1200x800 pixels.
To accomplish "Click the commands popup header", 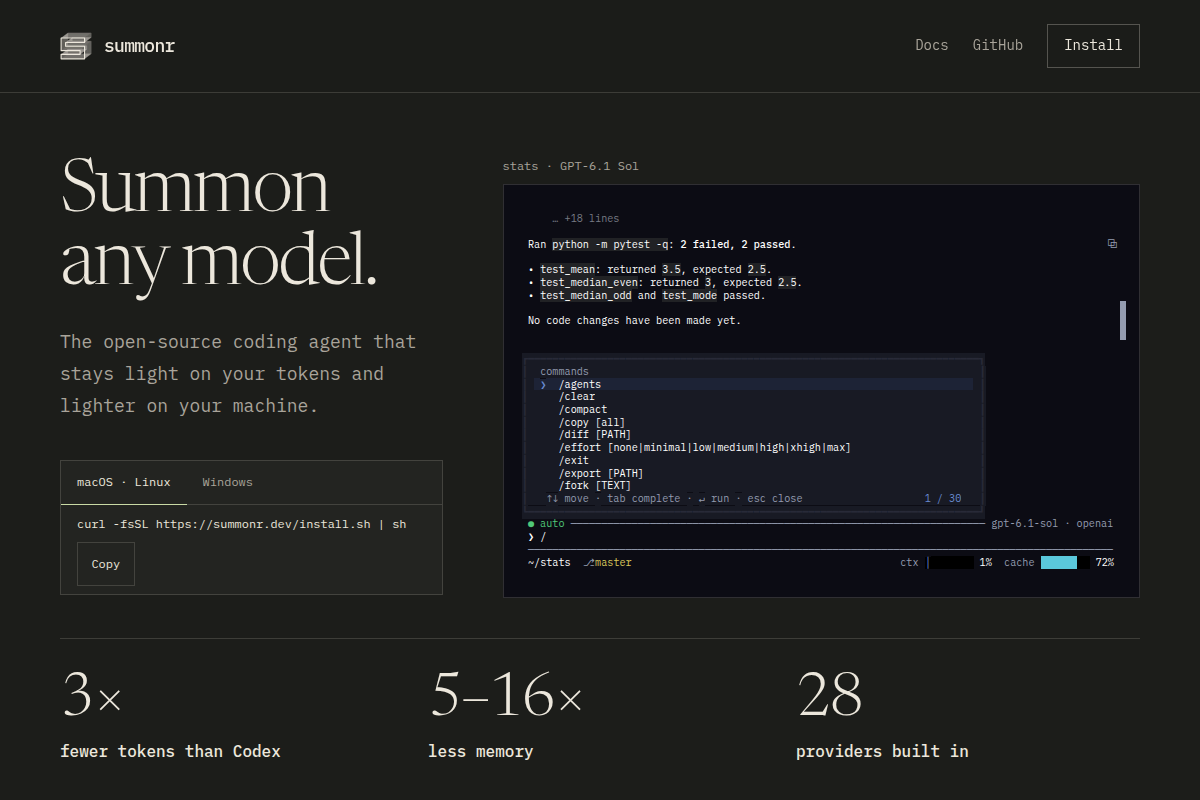I will (x=565, y=371).
